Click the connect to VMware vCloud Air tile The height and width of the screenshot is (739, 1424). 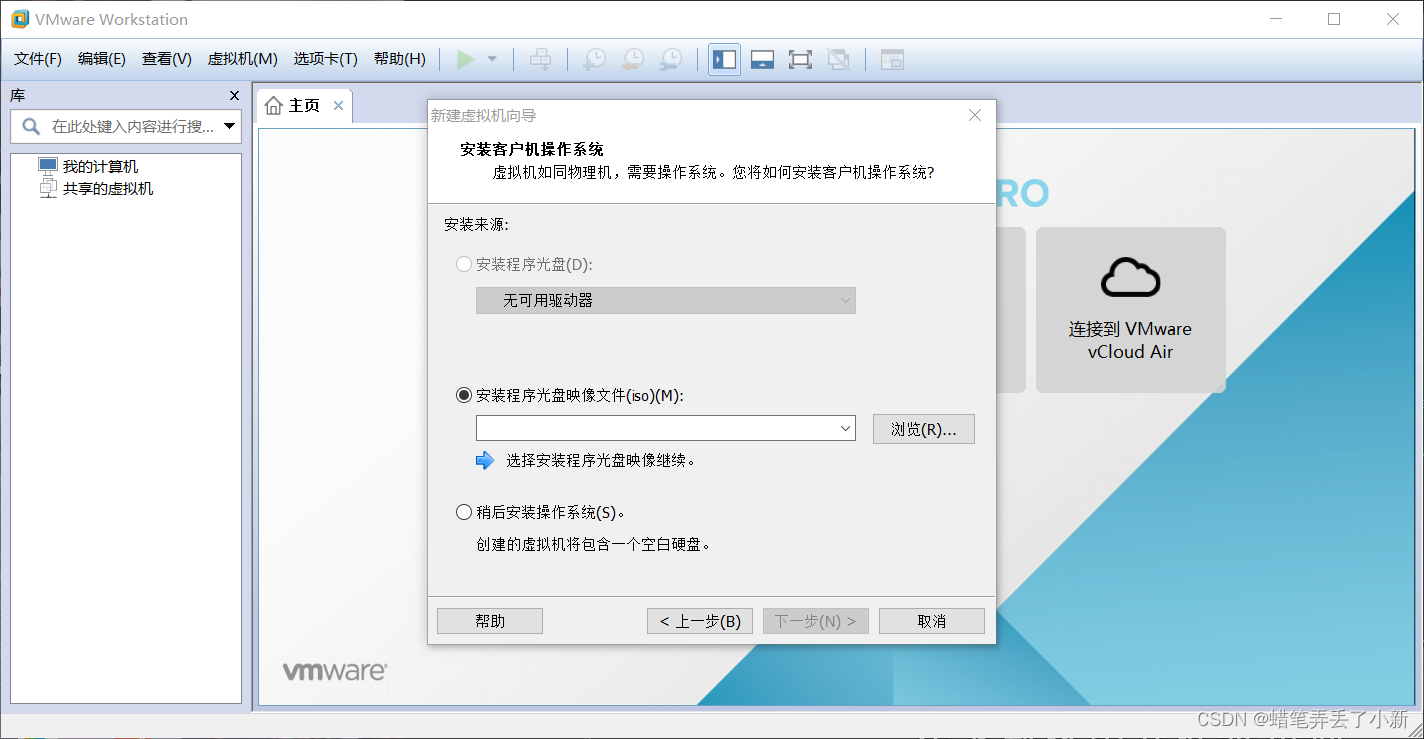coord(1130,310)
